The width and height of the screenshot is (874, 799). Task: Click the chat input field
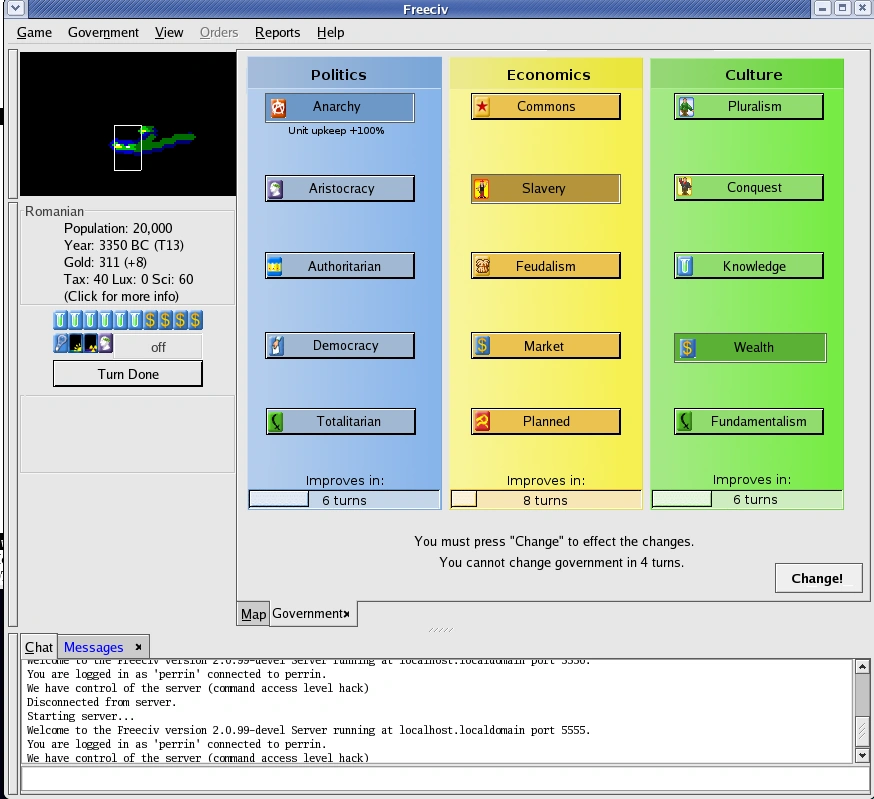(445, 779)
